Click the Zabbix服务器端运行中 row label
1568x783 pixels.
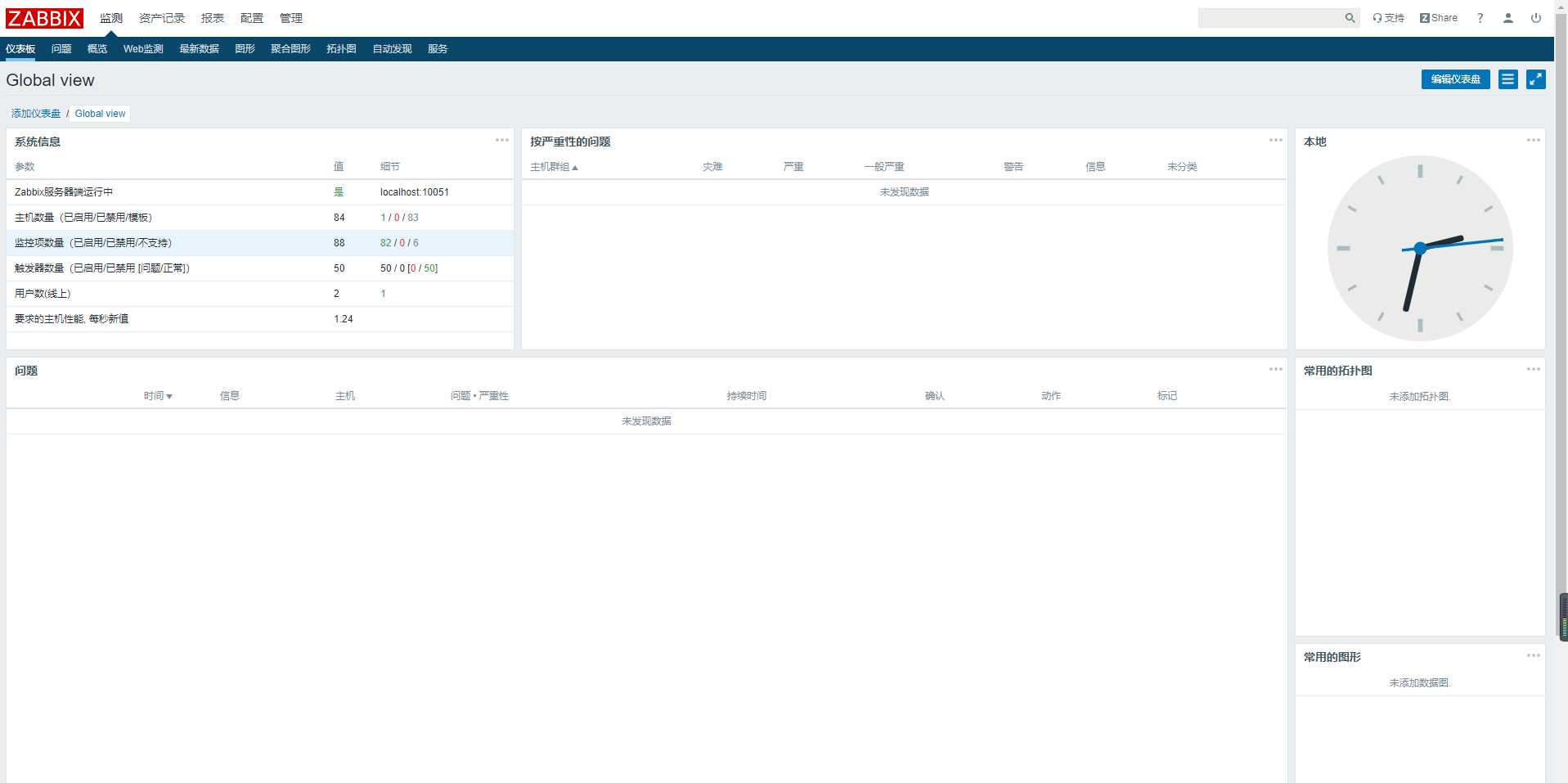[64, 192]
